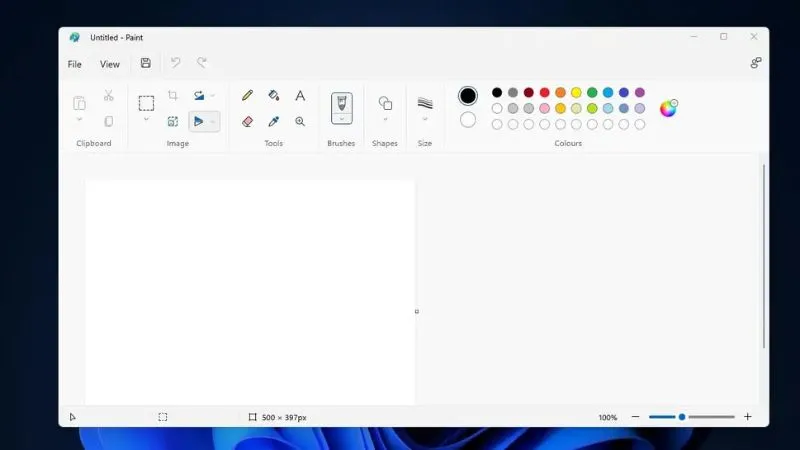The width and height of the screenshot is (800, 450).
Task: Select the Fill bucket tool
Action: 274,95
